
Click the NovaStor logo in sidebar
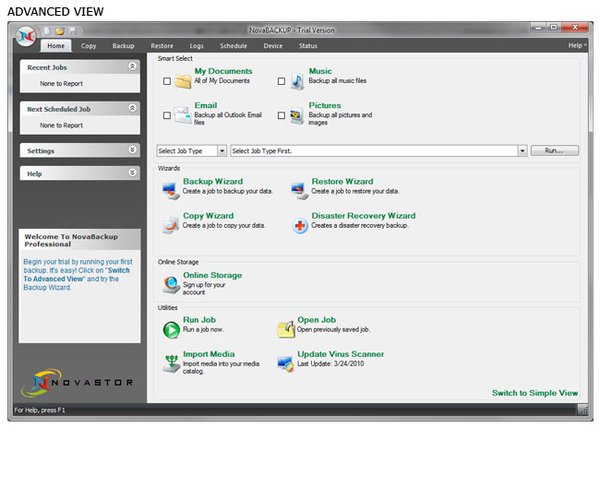pos(77,382)
